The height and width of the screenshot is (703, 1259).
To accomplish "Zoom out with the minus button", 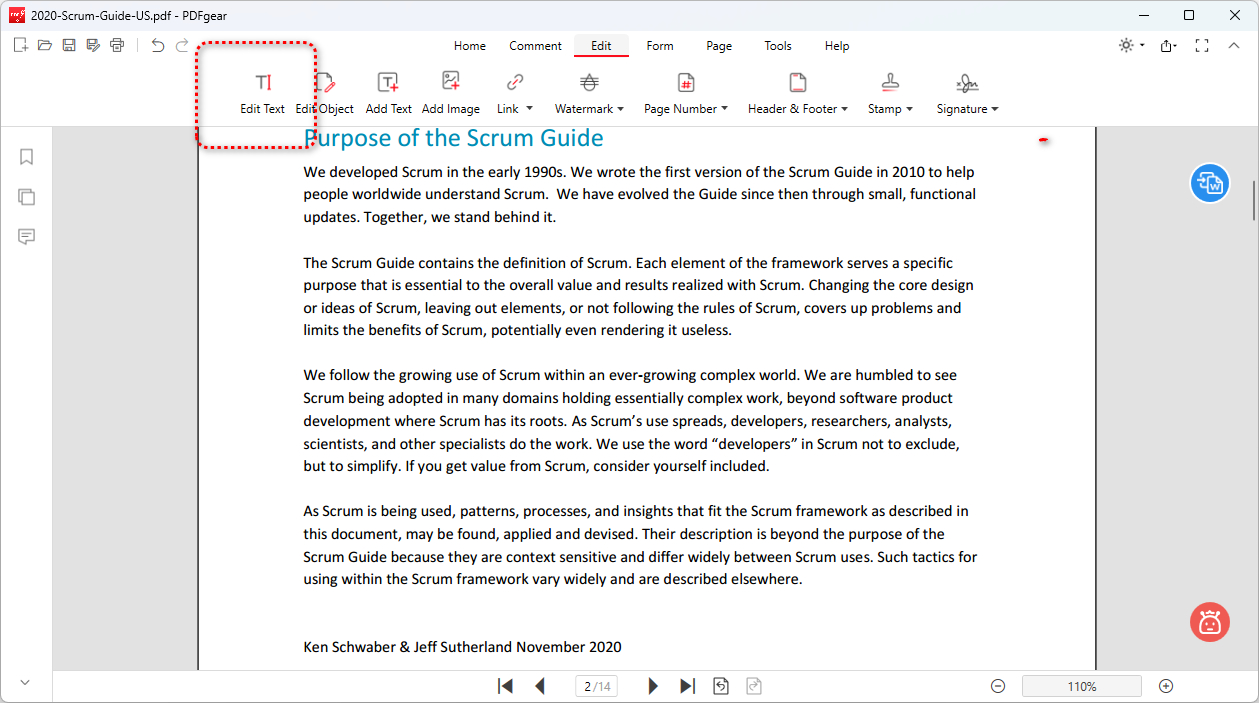I will (997, 686).
